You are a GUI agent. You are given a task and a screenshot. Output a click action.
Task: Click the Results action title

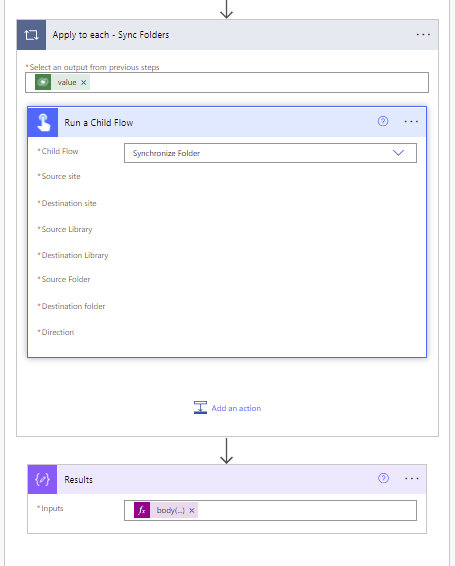click(78, 480)
